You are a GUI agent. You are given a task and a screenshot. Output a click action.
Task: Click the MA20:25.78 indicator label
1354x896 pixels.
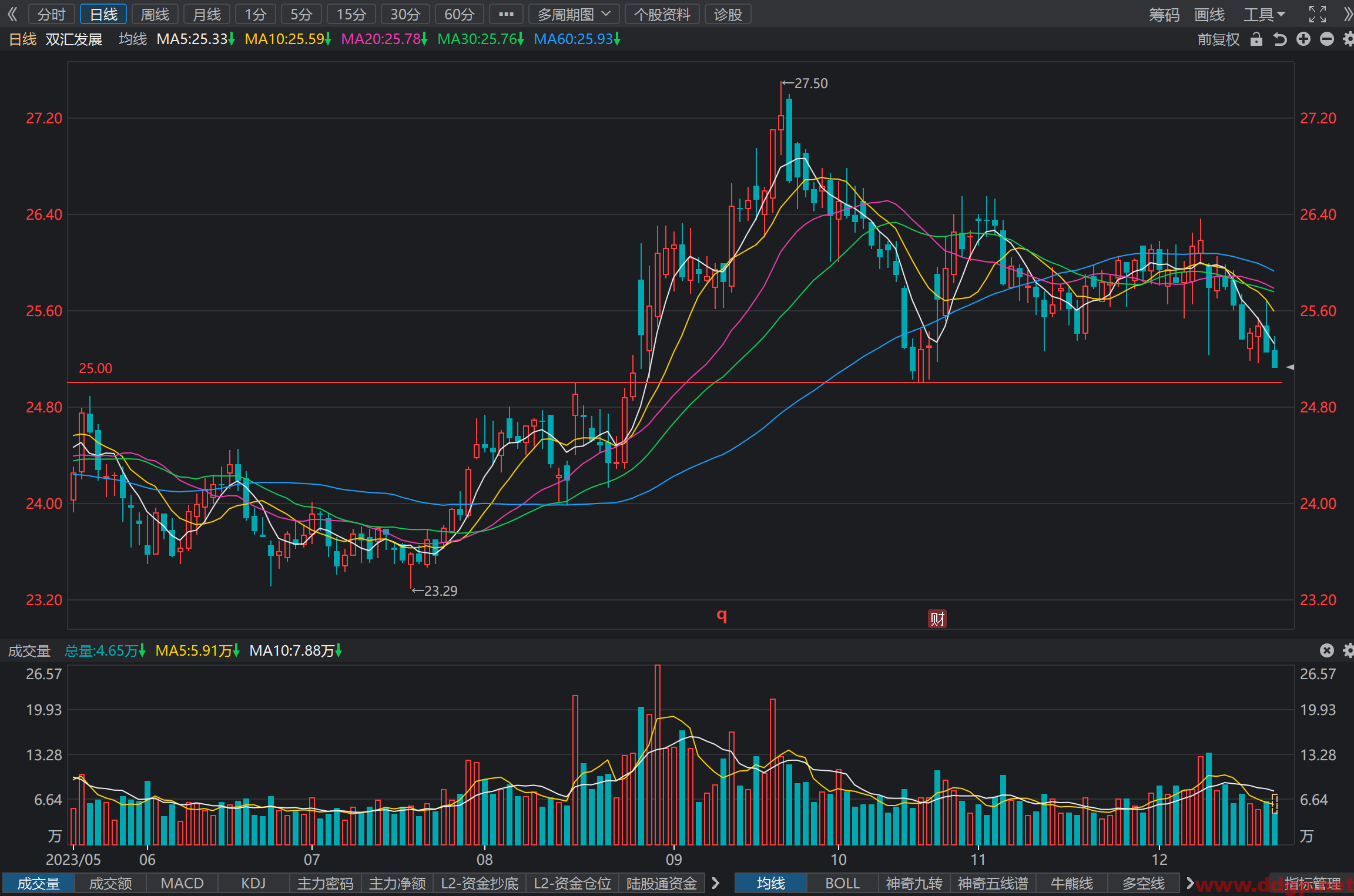click(384, 39)
